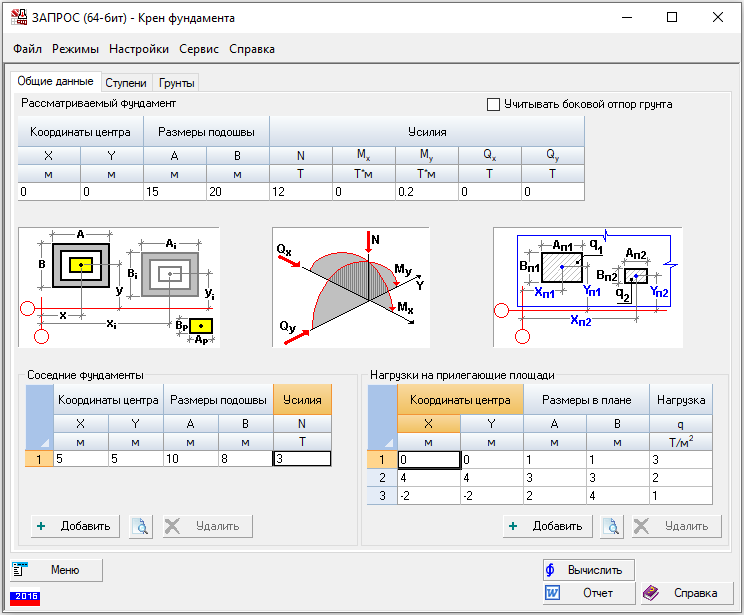This screenshot has height=615, width=744.
Task: Open the Режимы menu
Action: pyautogui.click(x=75, y=49)
